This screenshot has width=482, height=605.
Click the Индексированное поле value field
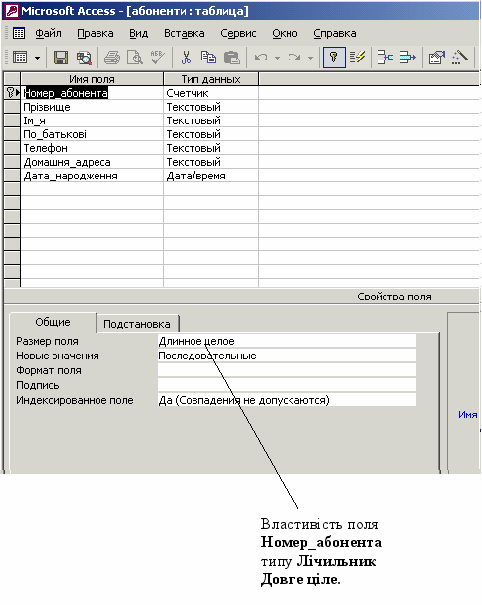click(x=287, y=400)
